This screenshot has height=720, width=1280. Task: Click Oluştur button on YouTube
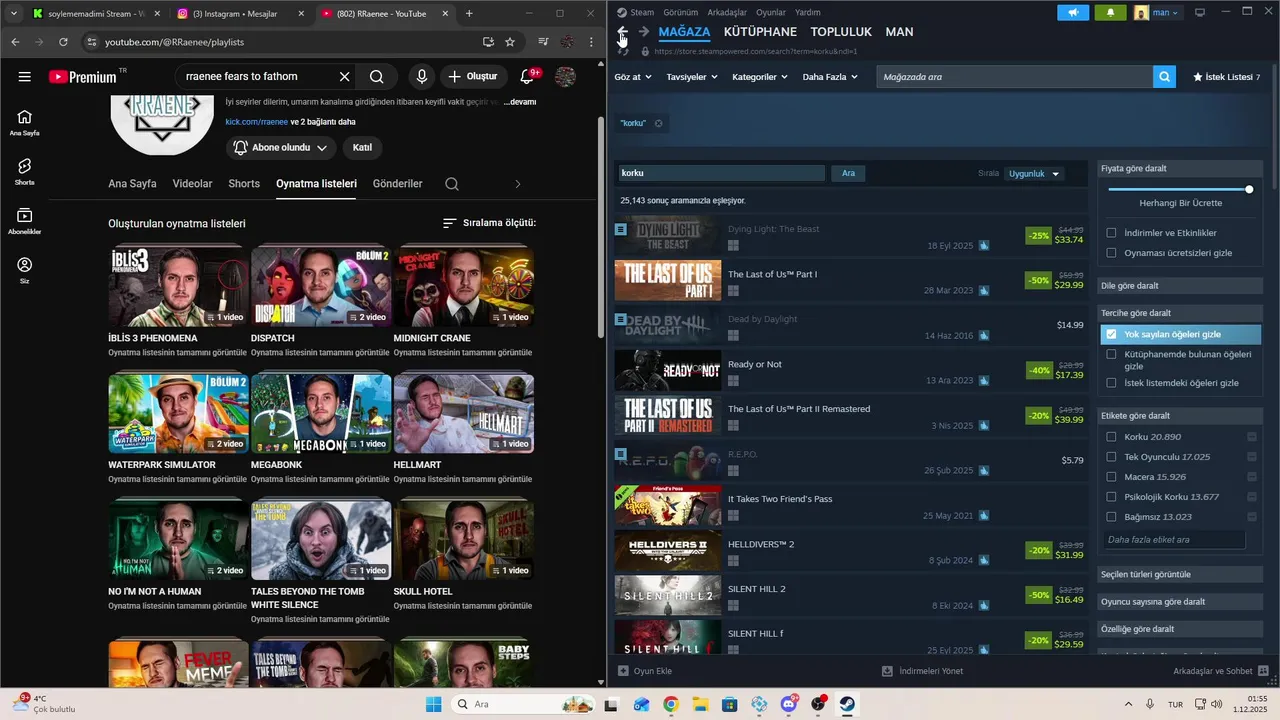tap(473, 77)
